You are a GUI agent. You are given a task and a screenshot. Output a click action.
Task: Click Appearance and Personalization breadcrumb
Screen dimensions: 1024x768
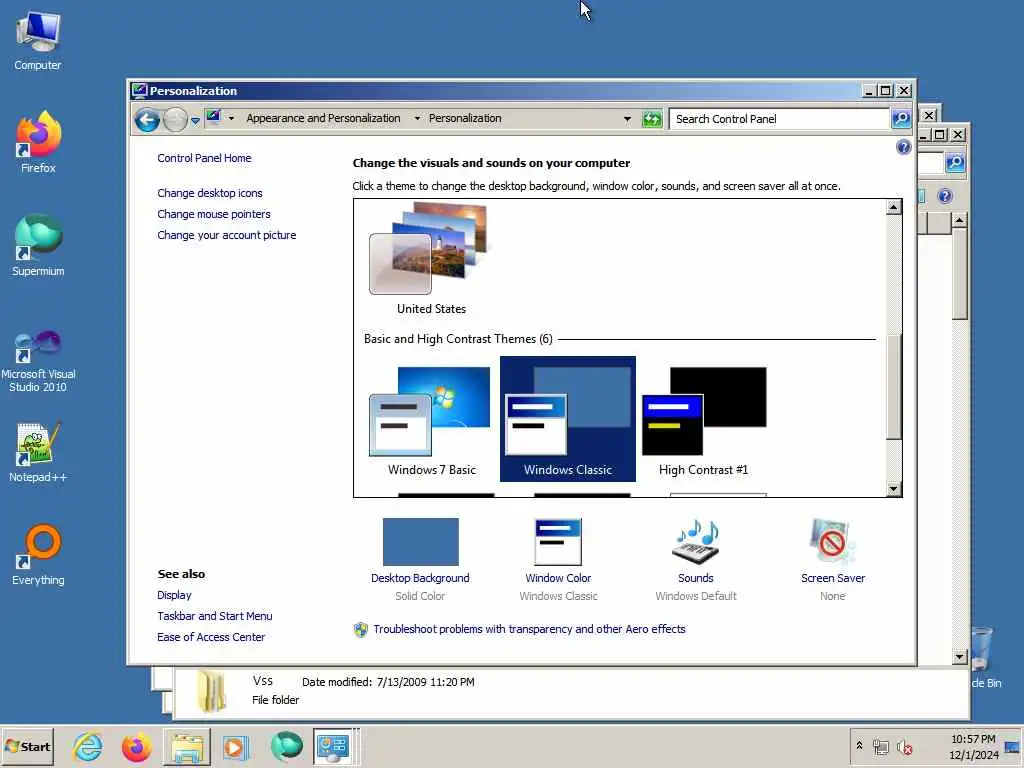[x=323, y=118]
